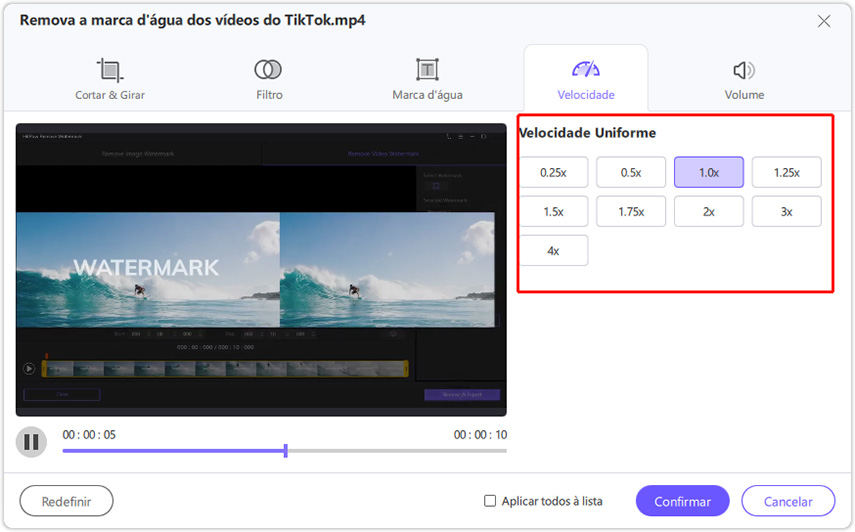The width and height of the screenshot is (855, 532).
Task: Click the video progress slider handle
Action: (x=286, y=451)
